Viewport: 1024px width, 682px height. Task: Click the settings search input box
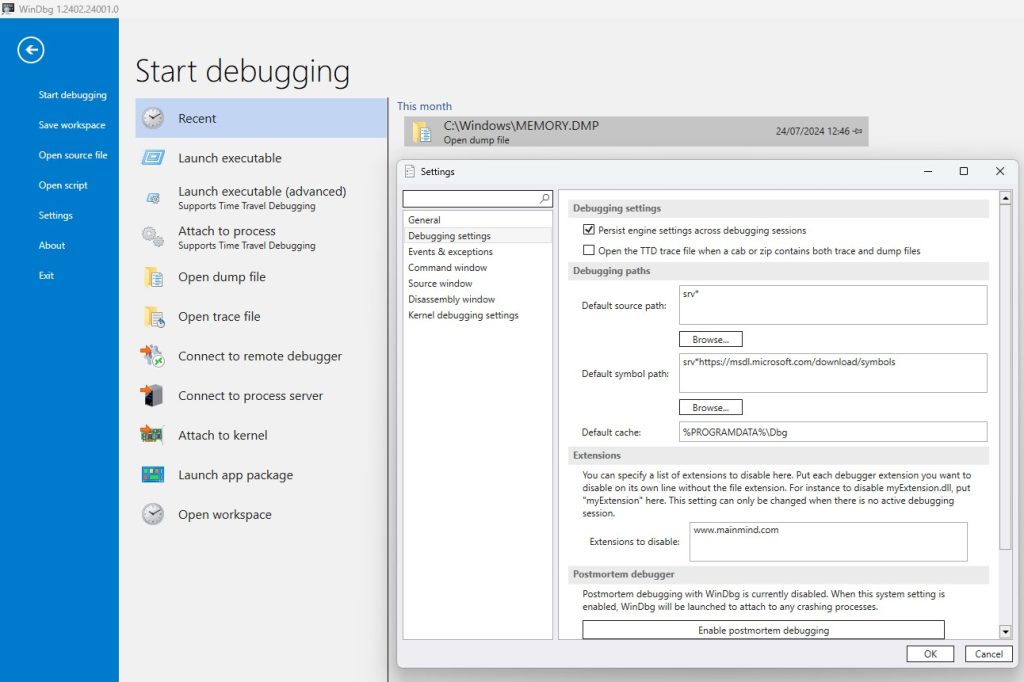click(477, 198)
